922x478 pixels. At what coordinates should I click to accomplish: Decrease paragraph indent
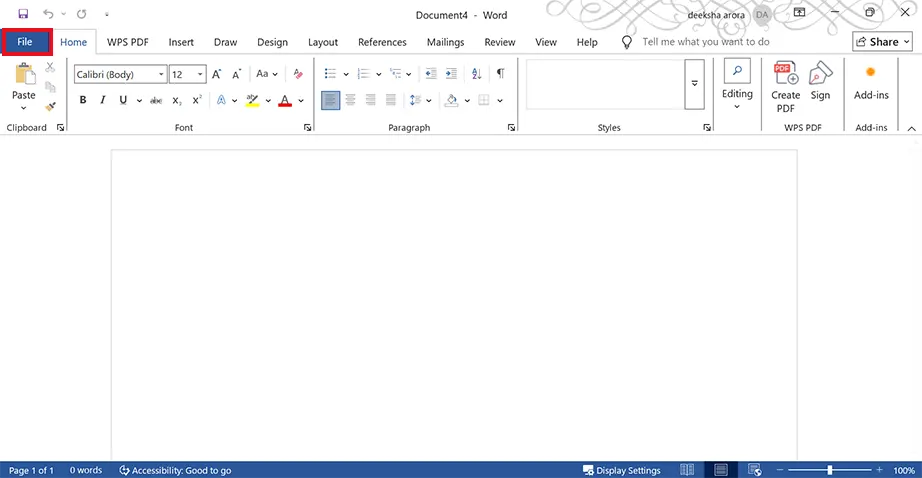(431, 73)
